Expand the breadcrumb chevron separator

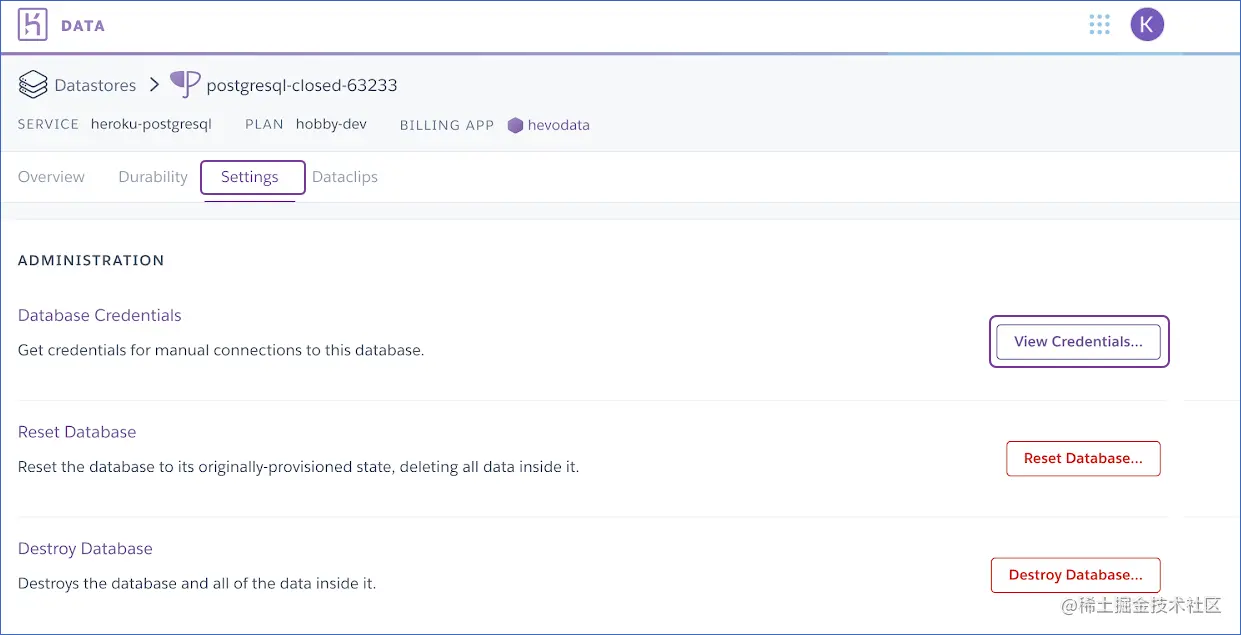(155, 85)
